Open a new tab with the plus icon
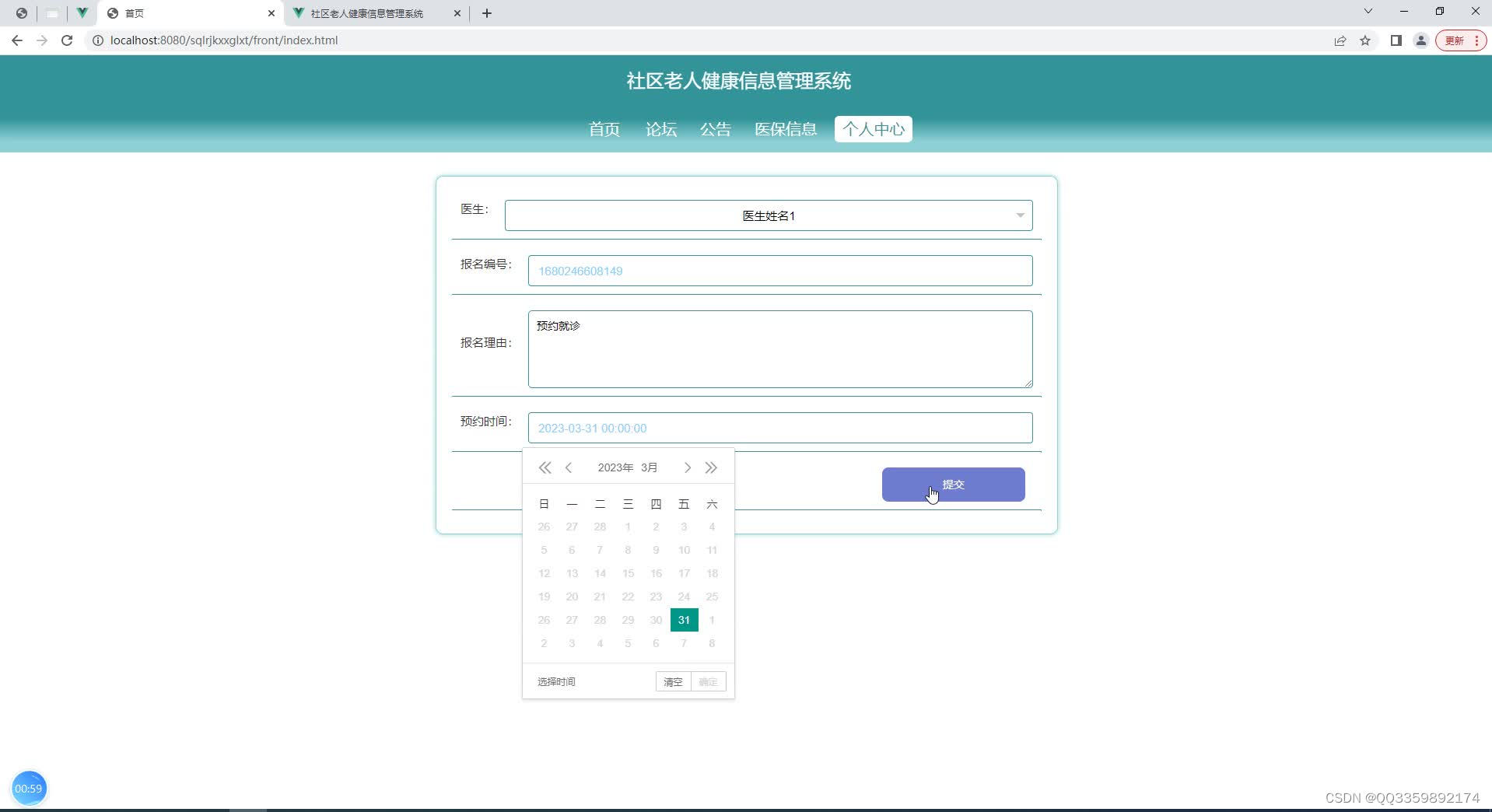Viewport: 1492px width, 812px height. click(x=487, y=13)
